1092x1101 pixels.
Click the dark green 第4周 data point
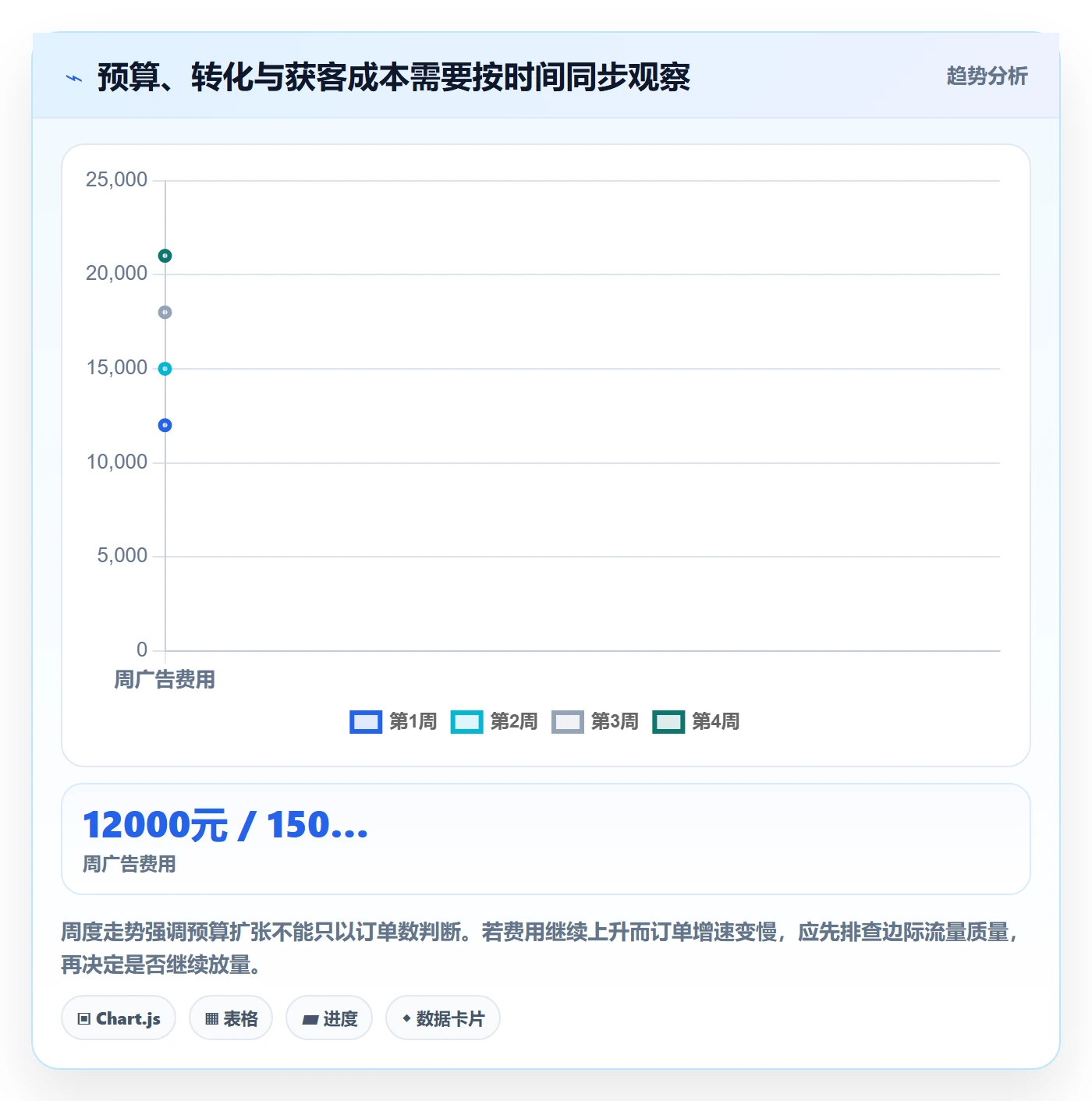(165, 256)
